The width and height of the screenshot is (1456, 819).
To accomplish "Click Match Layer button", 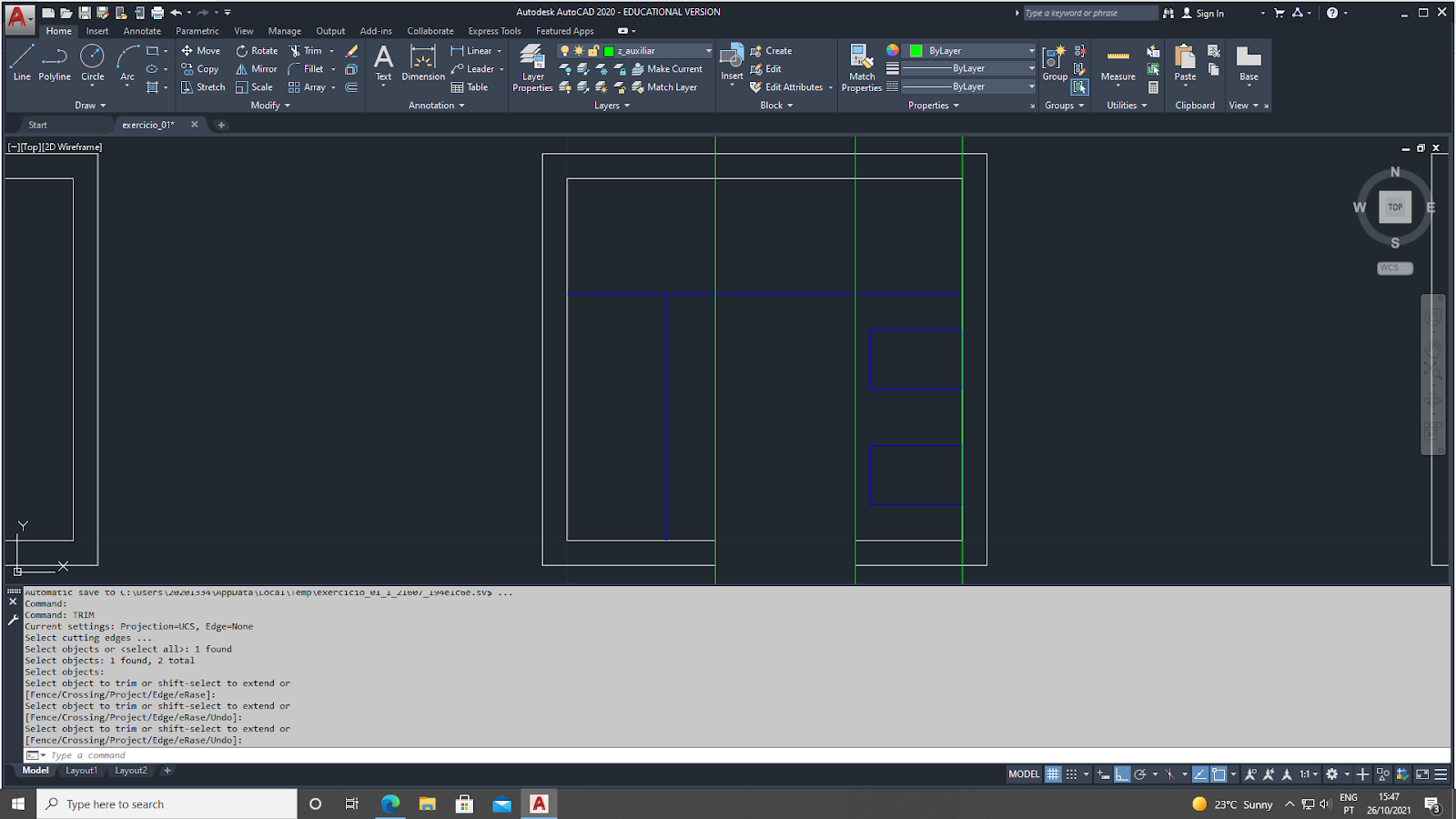I will (664, 87).
